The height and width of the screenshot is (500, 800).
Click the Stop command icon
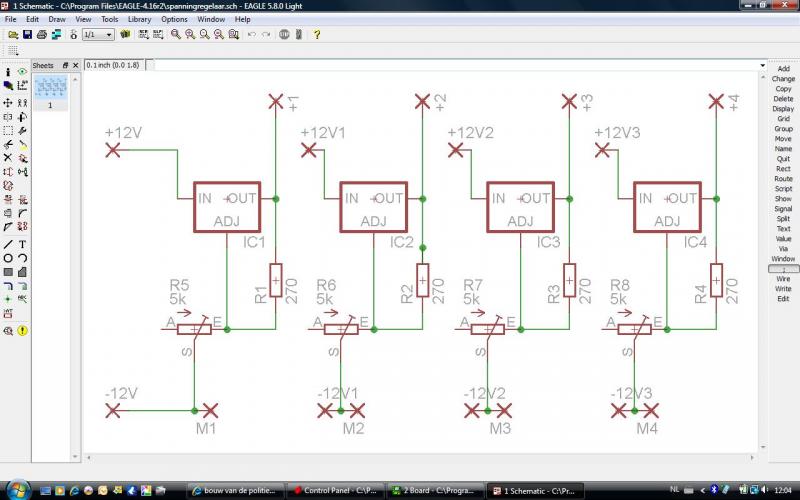(284, 34)
